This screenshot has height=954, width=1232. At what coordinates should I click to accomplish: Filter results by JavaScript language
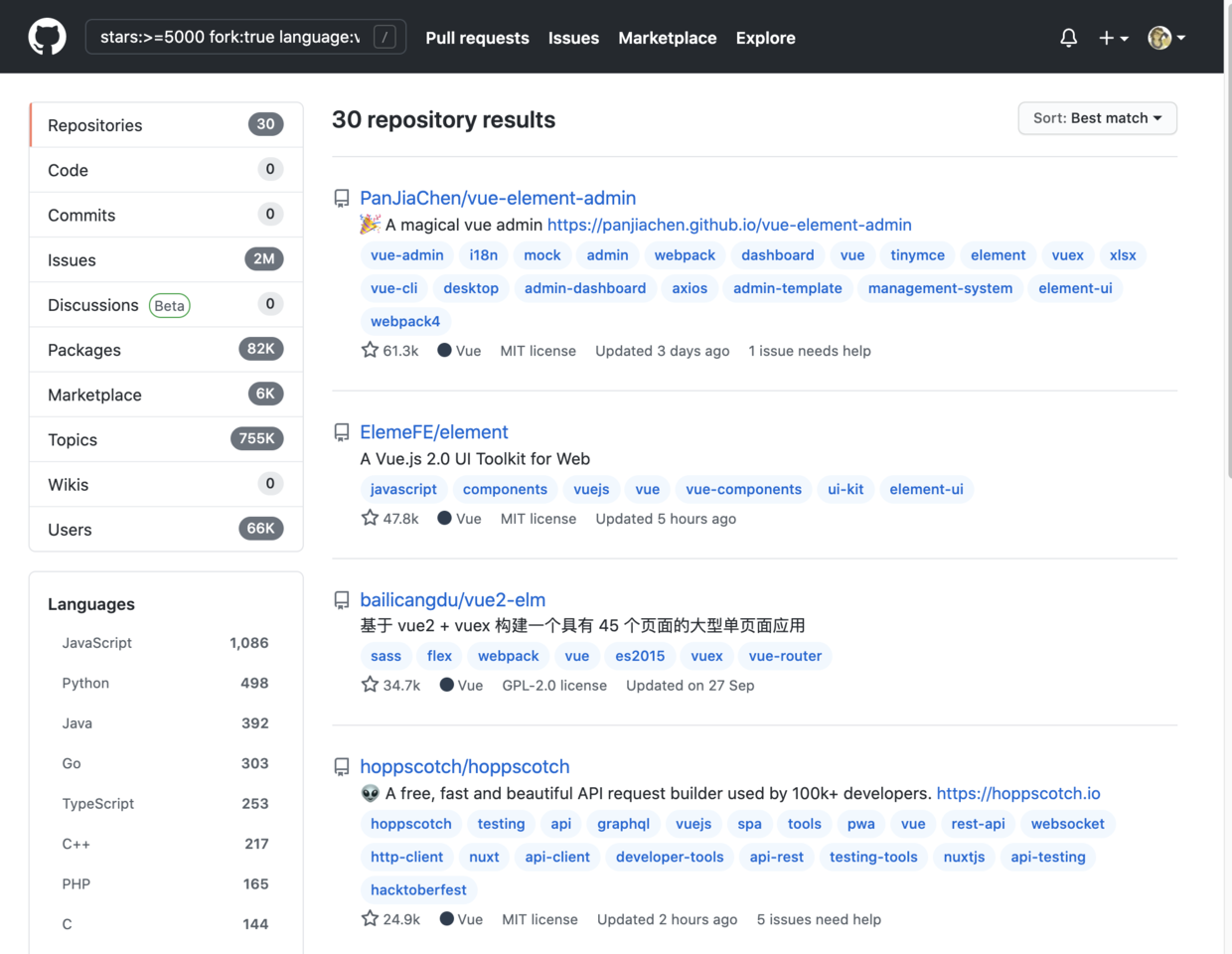click(x=96, y=643)
